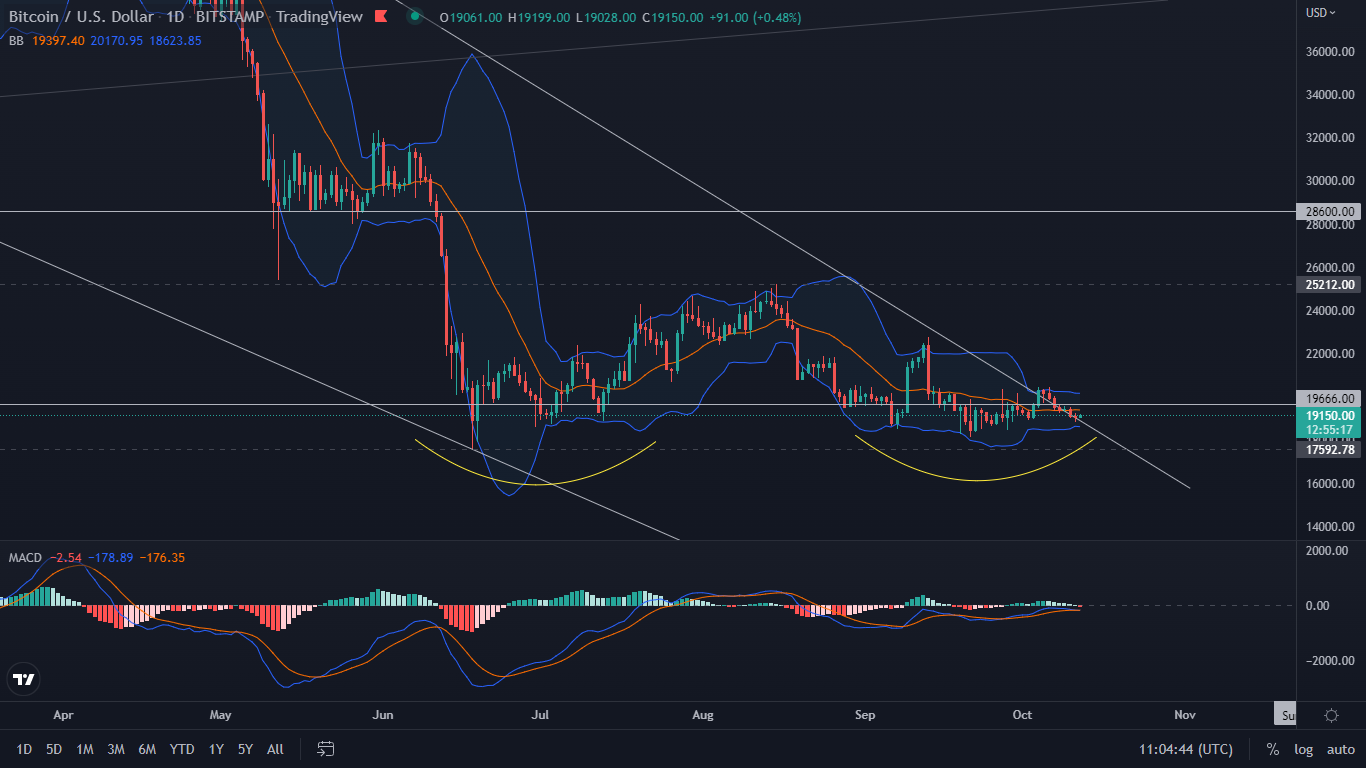Toggle auto scale mode

click(1340, 749)
